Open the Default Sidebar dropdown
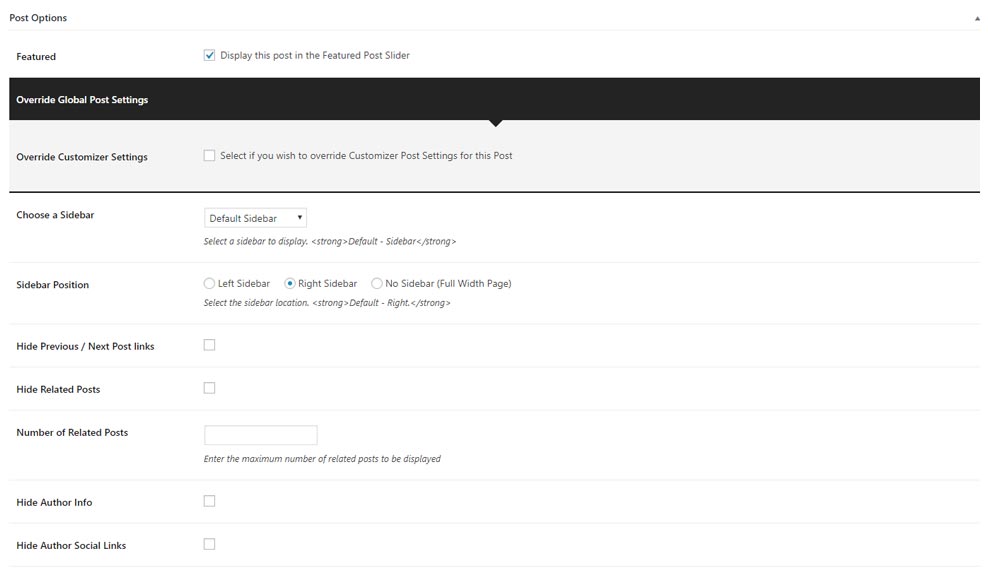The image size is (988, 581). click(255, 218)
